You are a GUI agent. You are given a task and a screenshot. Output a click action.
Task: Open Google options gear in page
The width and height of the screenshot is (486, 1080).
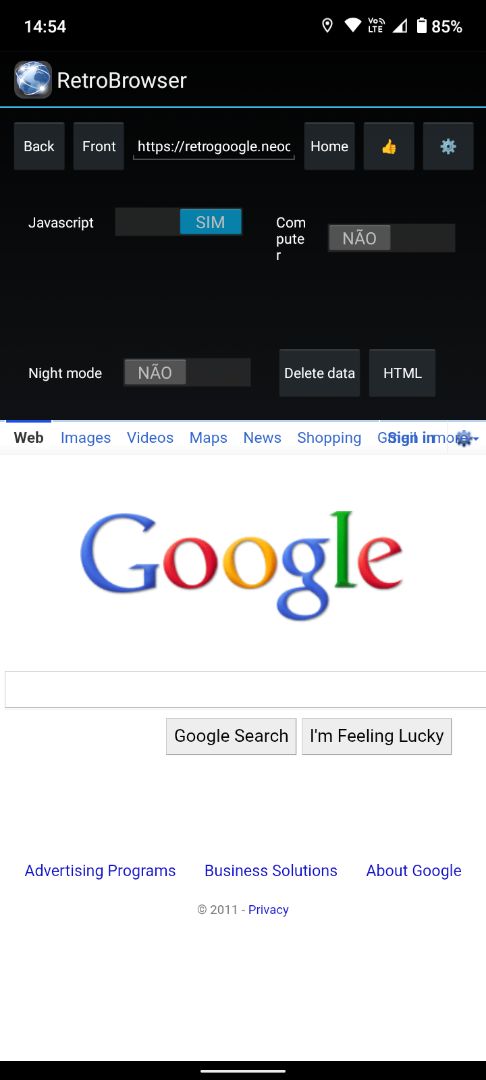(x=465, y=438)
